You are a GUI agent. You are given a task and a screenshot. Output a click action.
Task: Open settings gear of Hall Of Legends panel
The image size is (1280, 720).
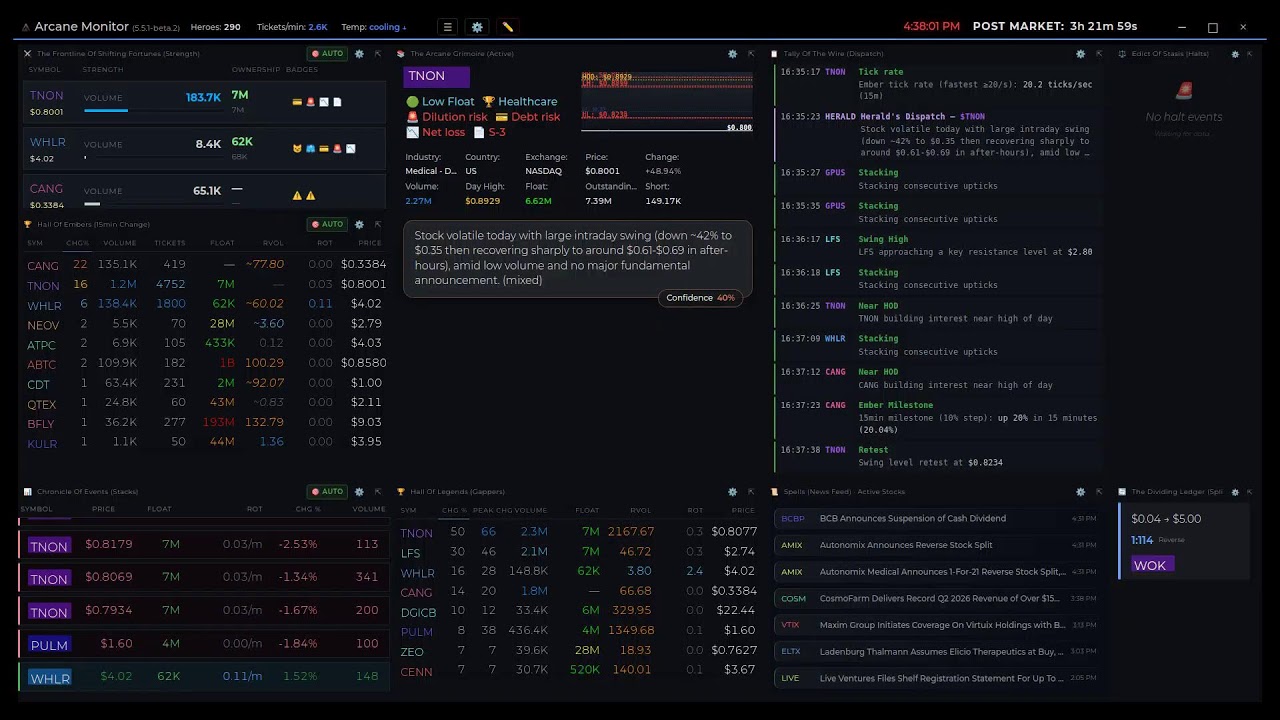(732, 492)
